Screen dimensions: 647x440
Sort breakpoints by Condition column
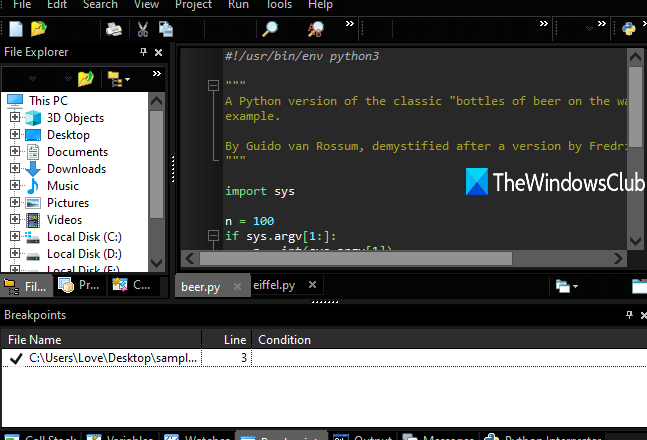tap(449, 340)
